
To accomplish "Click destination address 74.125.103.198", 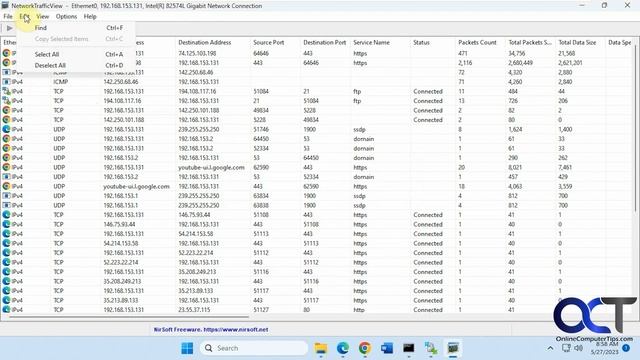I will pyautogui.click(x=197, y=53).
